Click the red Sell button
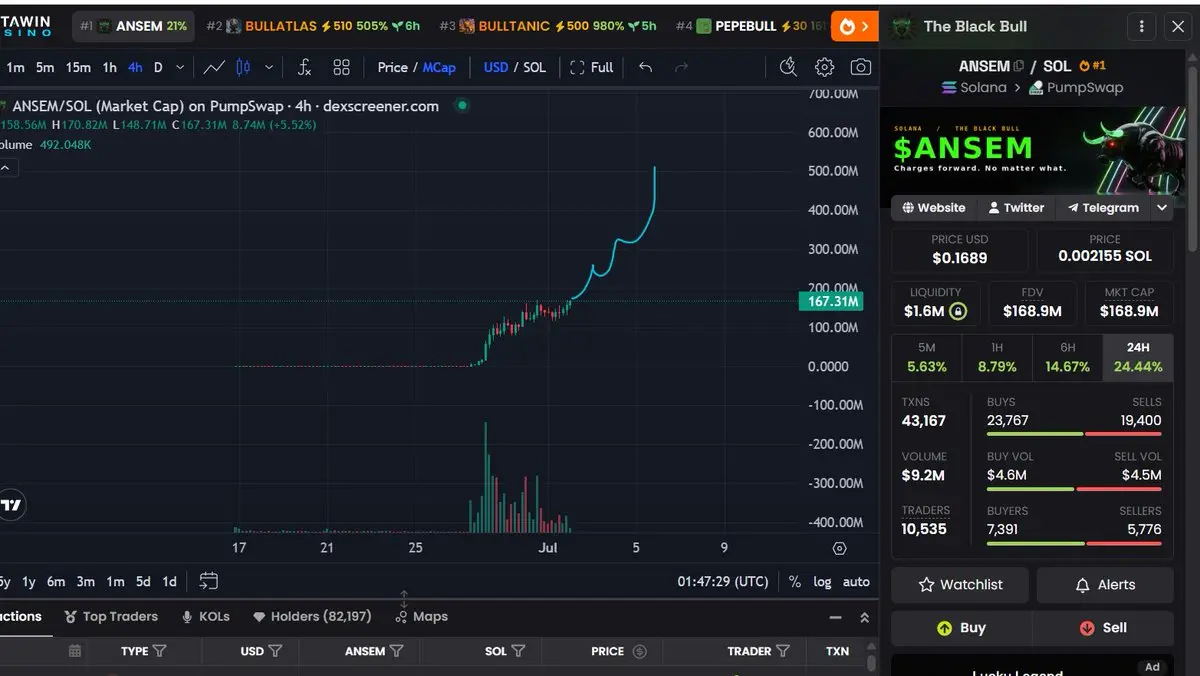Image resolution: width=1200 pixels, height=676 pixels. click(x=1103, y=628)
